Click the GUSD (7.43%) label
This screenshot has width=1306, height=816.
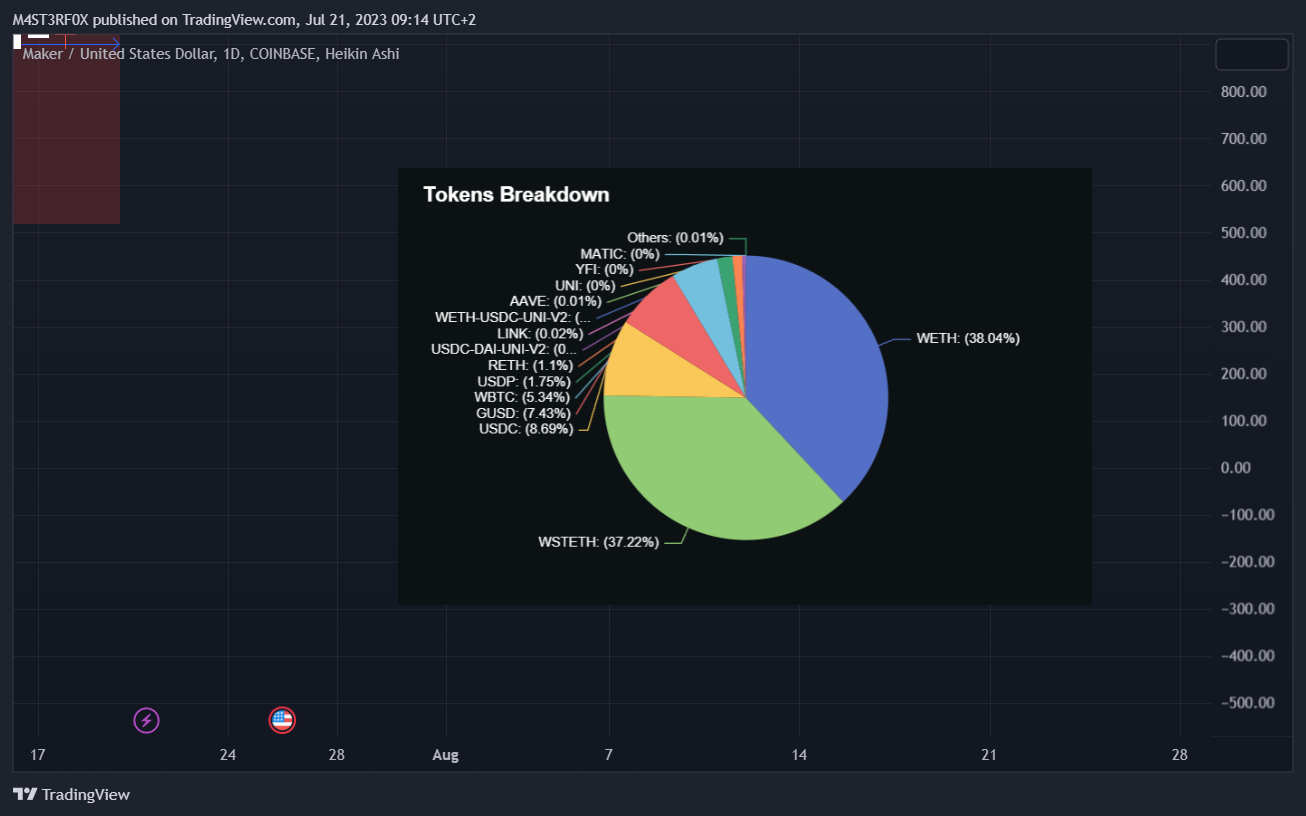pyautogui.click(x=523, y=413)
